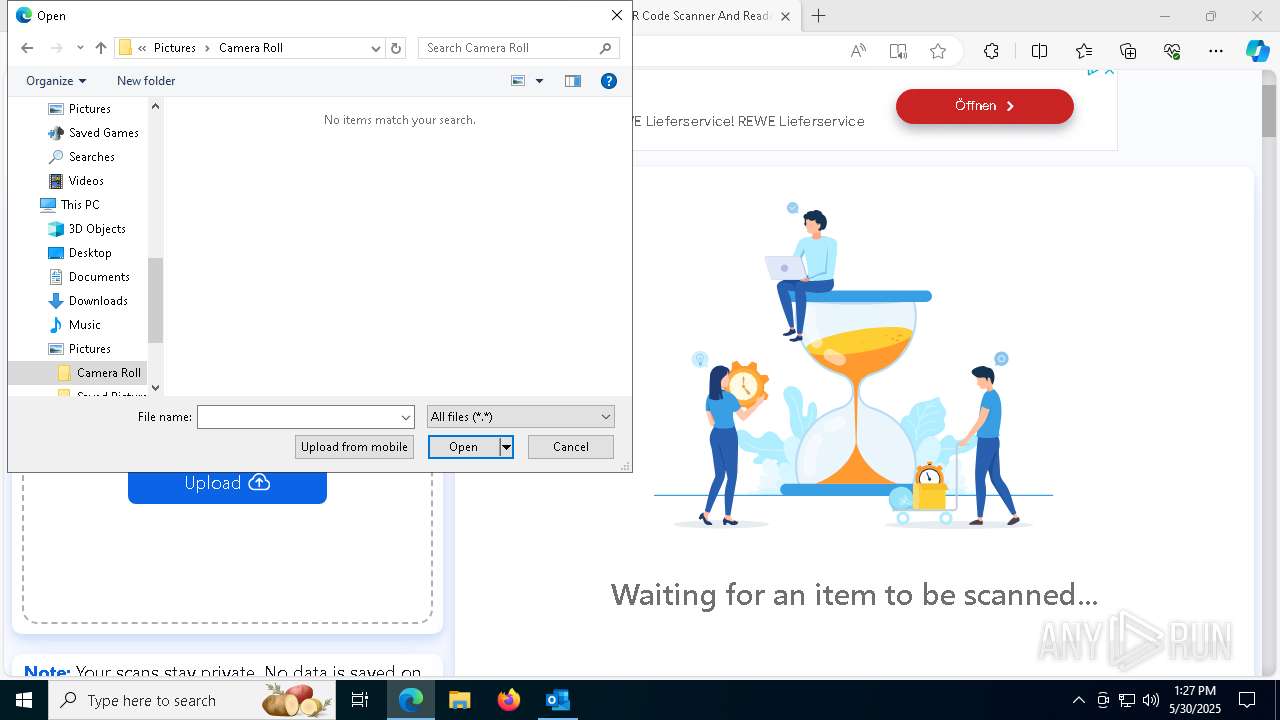Open Edge Settings and more menu
This screenshot has width=1280, height=720.
coord(1216,51)
